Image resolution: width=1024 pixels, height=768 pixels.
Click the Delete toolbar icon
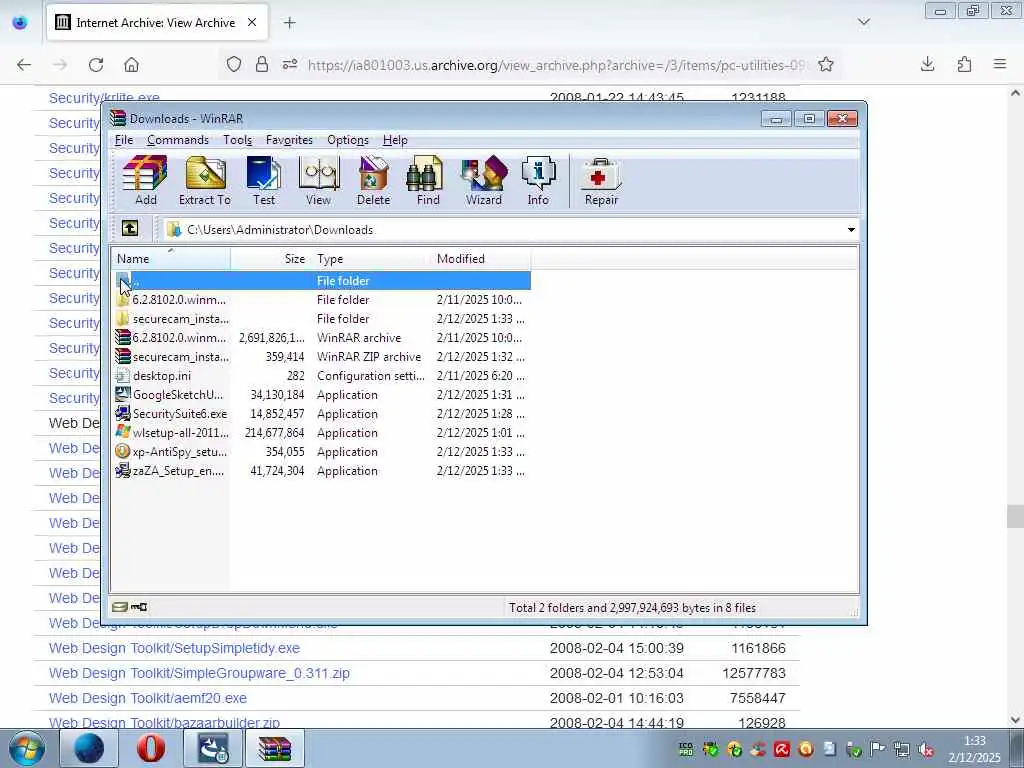click(x=374, y=181)
